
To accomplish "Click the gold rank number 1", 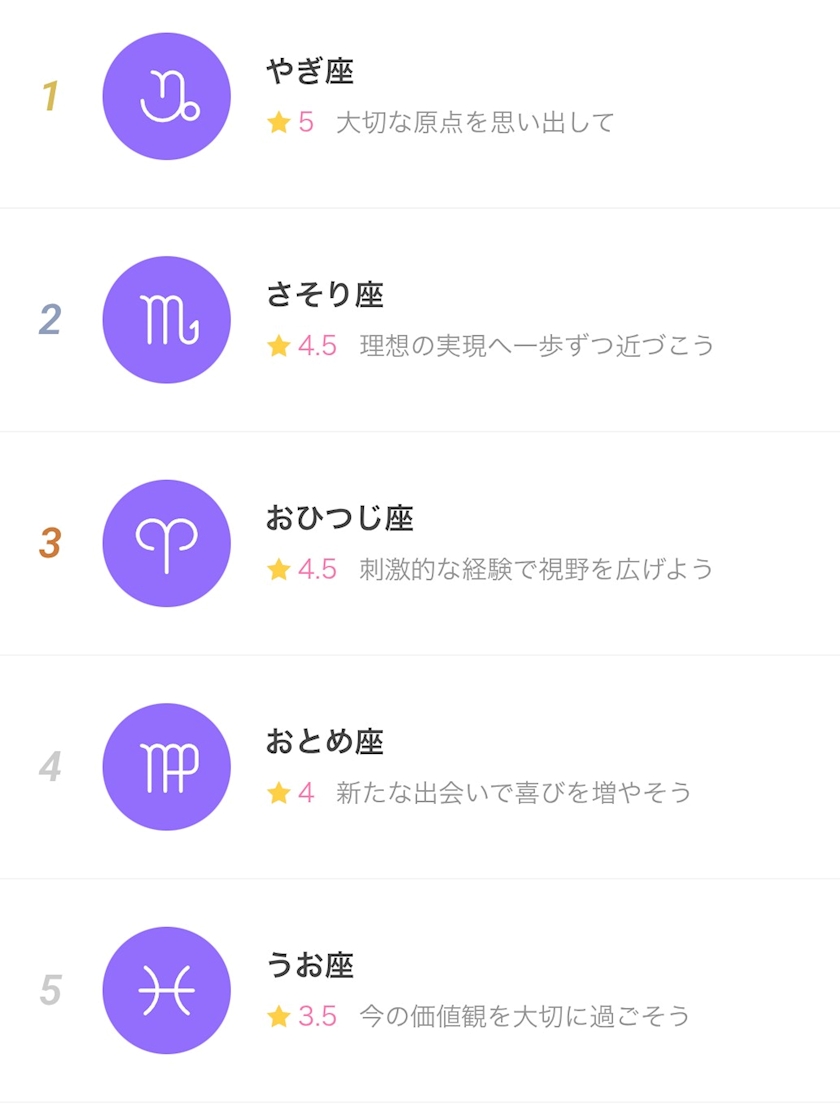I will pyautogui.click(x=50, y=97).
